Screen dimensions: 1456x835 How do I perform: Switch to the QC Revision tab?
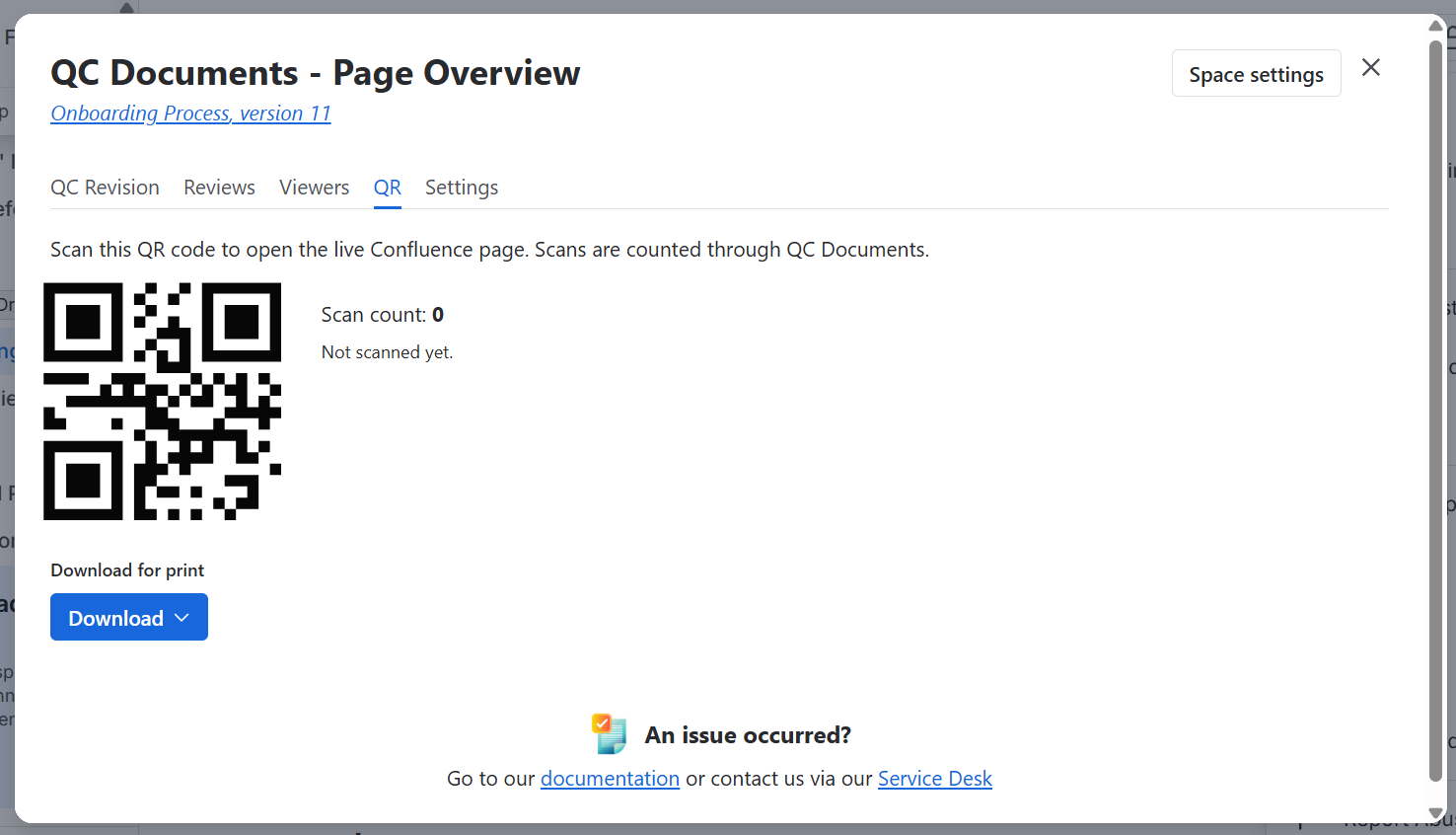point(105,188)
